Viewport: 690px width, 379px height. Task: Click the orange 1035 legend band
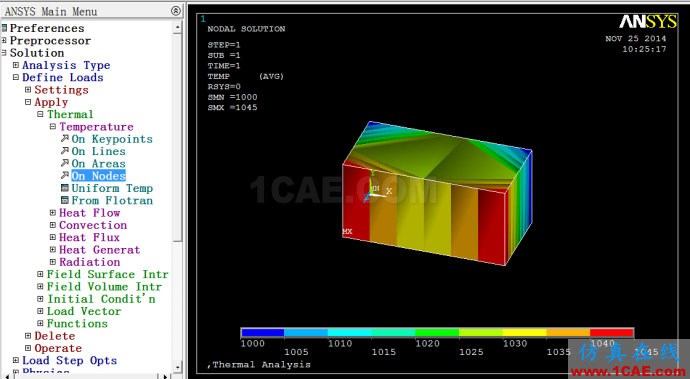(568, 332)
